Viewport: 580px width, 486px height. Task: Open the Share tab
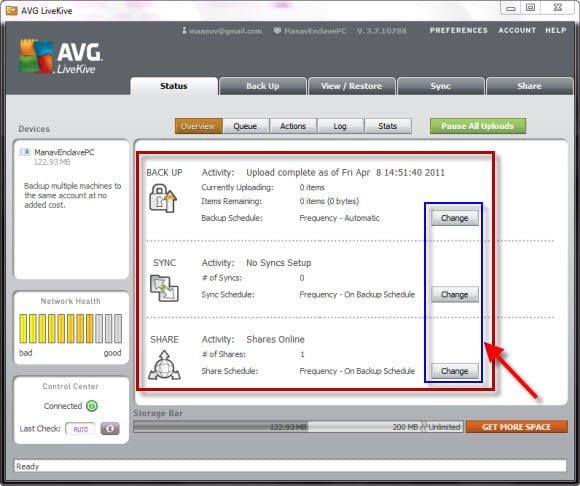(x=529, y=86)
